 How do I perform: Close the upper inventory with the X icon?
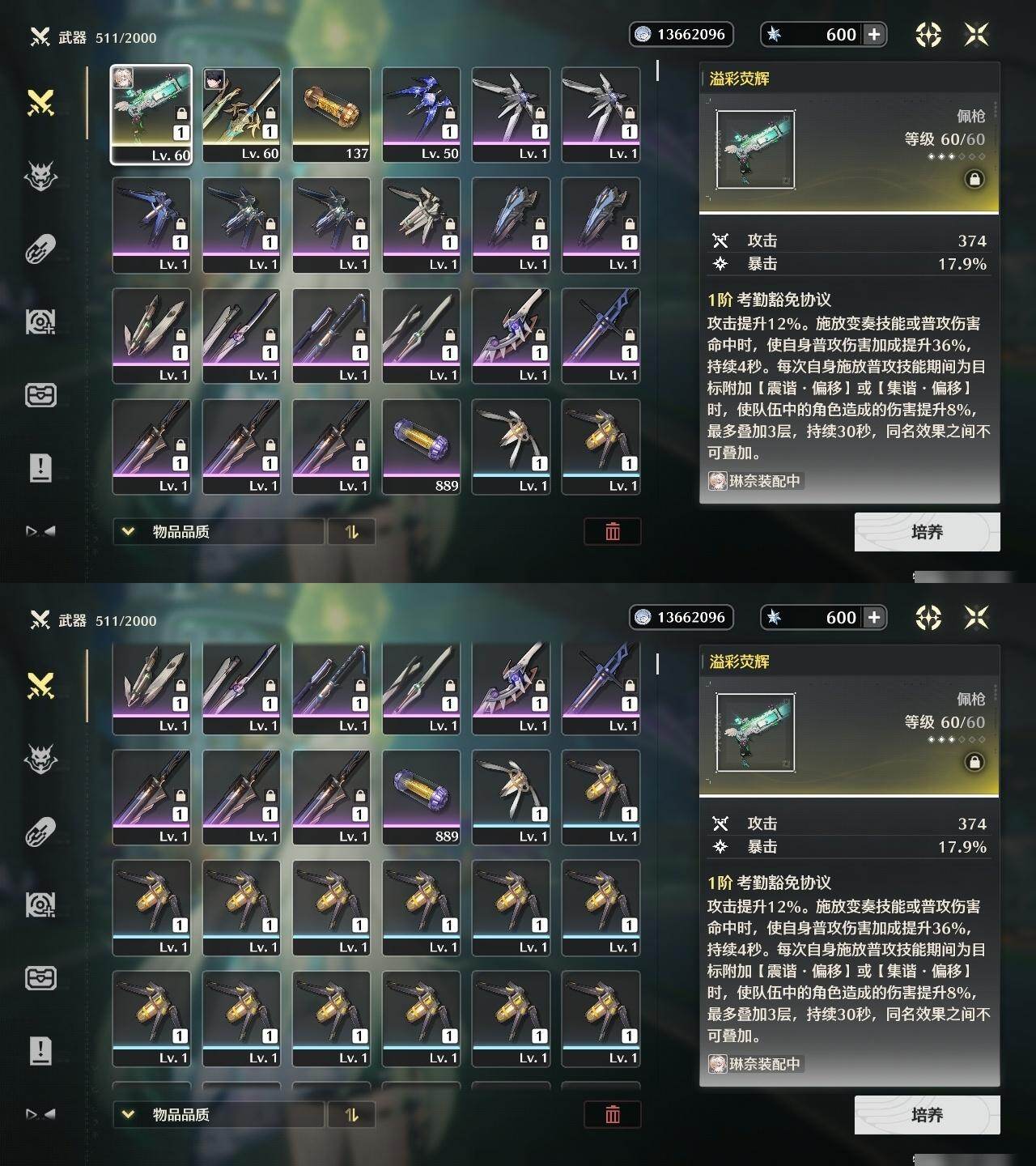pos(977,34)
